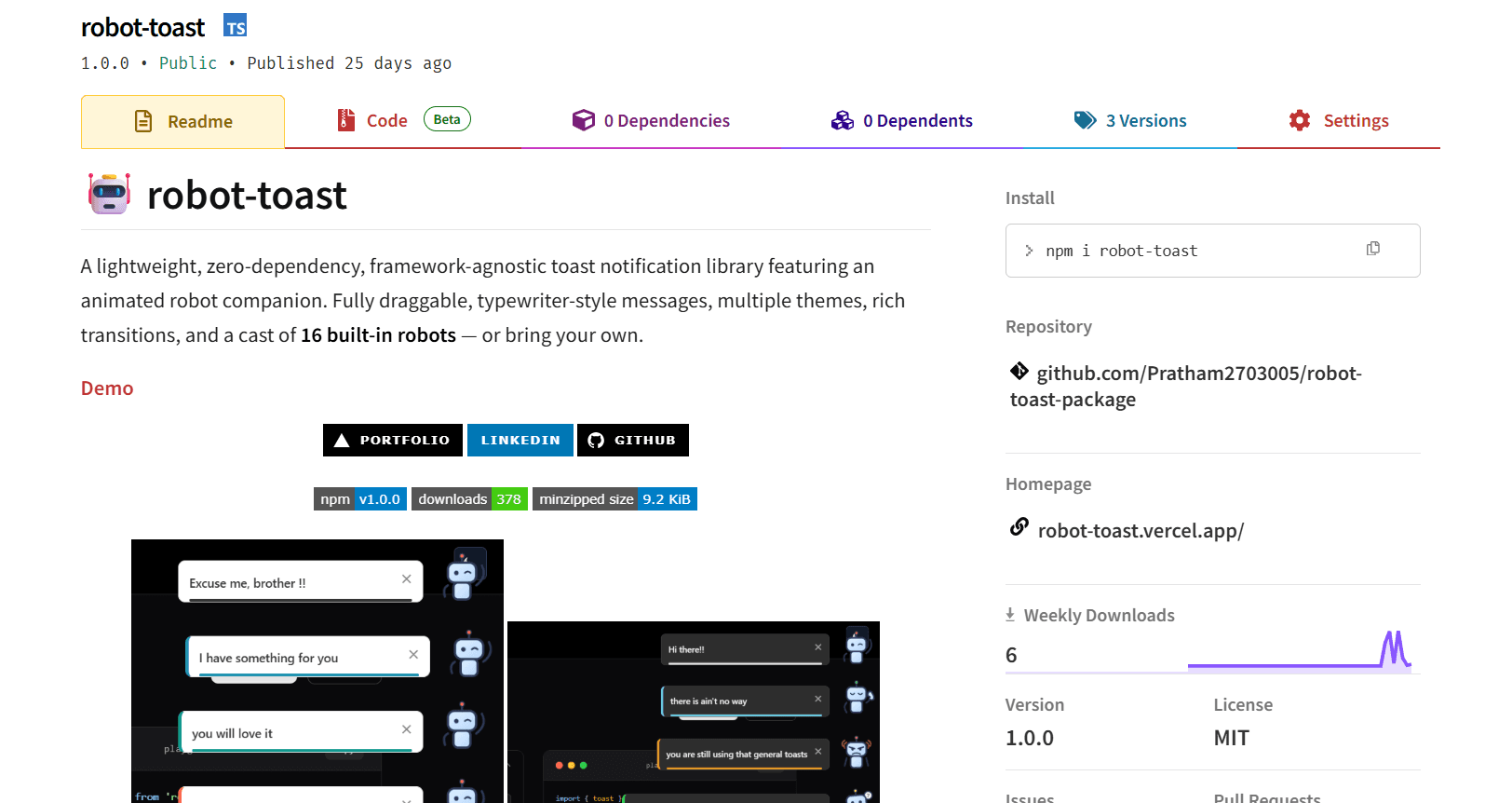1512x803 pixels.
Task: Open the PORTFOLIO badge link
Action: 393,441
